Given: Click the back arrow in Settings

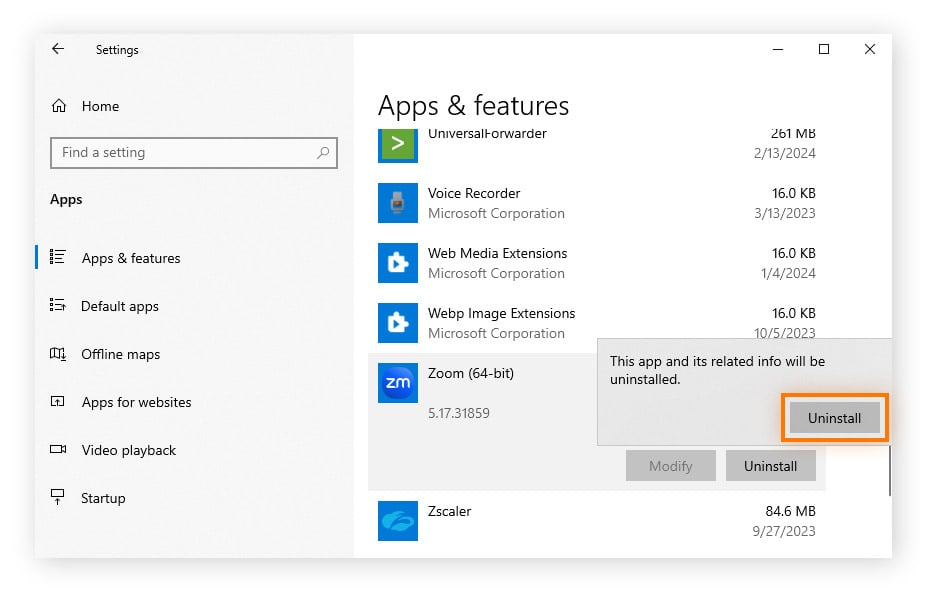Looking at the screenshot, I should (x=58, y=49).
